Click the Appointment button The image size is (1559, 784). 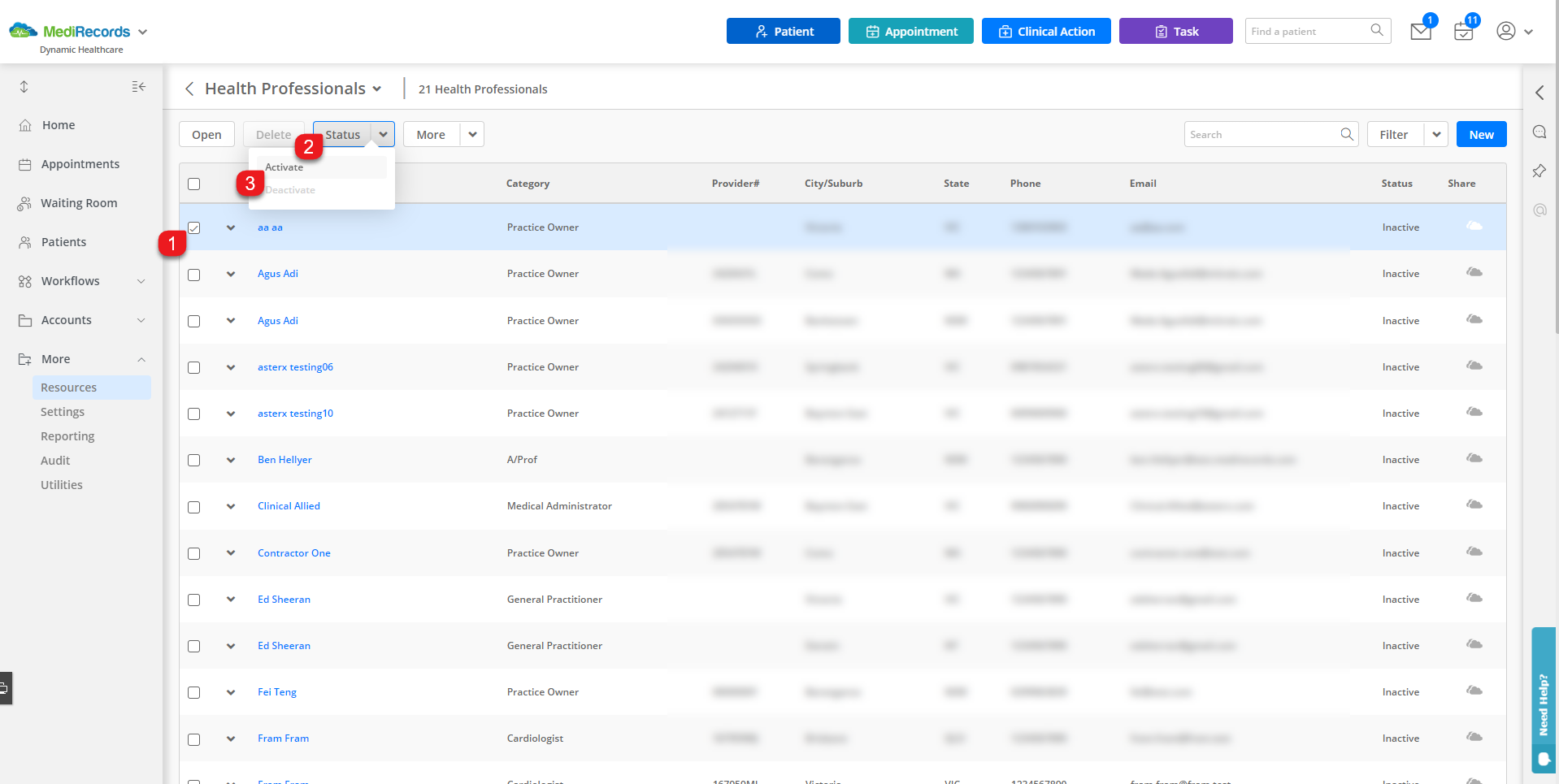point(911,31)
